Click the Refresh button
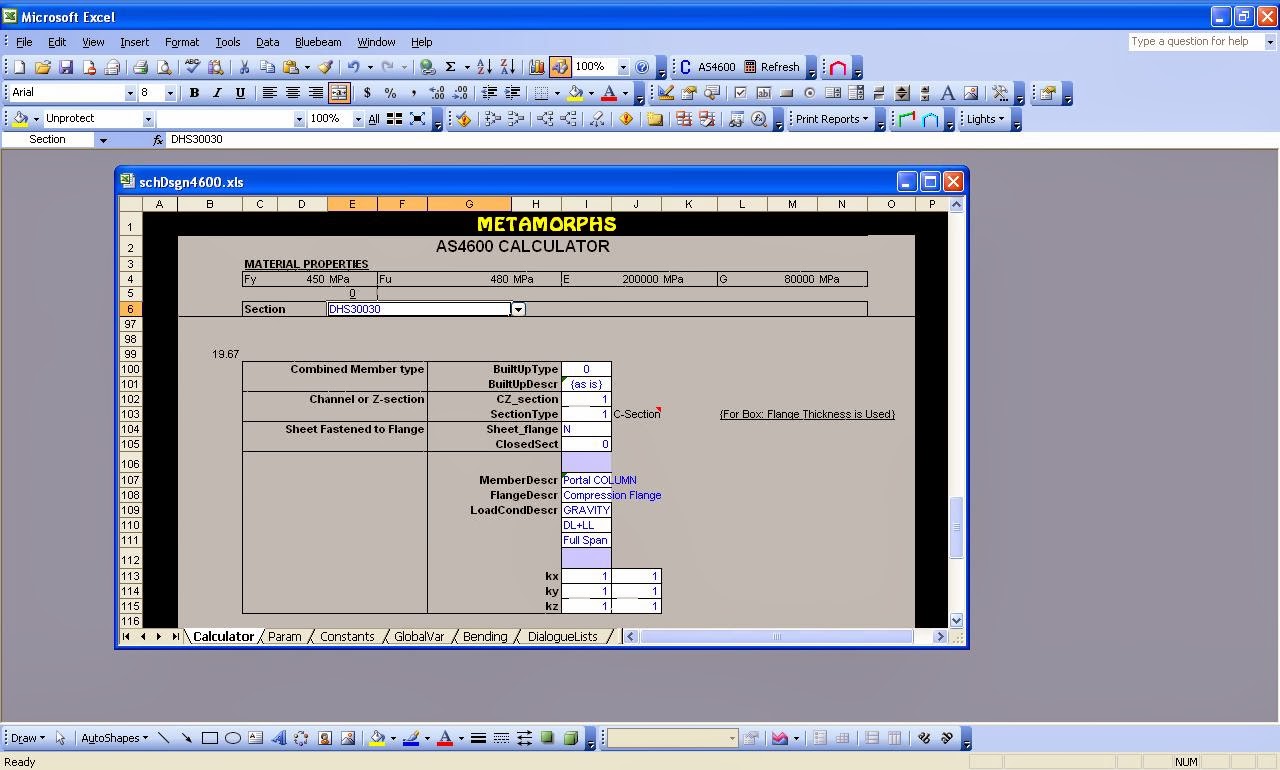Image resolution: width=1280 pixels, height=770 pixels. (x=771, y=67)
